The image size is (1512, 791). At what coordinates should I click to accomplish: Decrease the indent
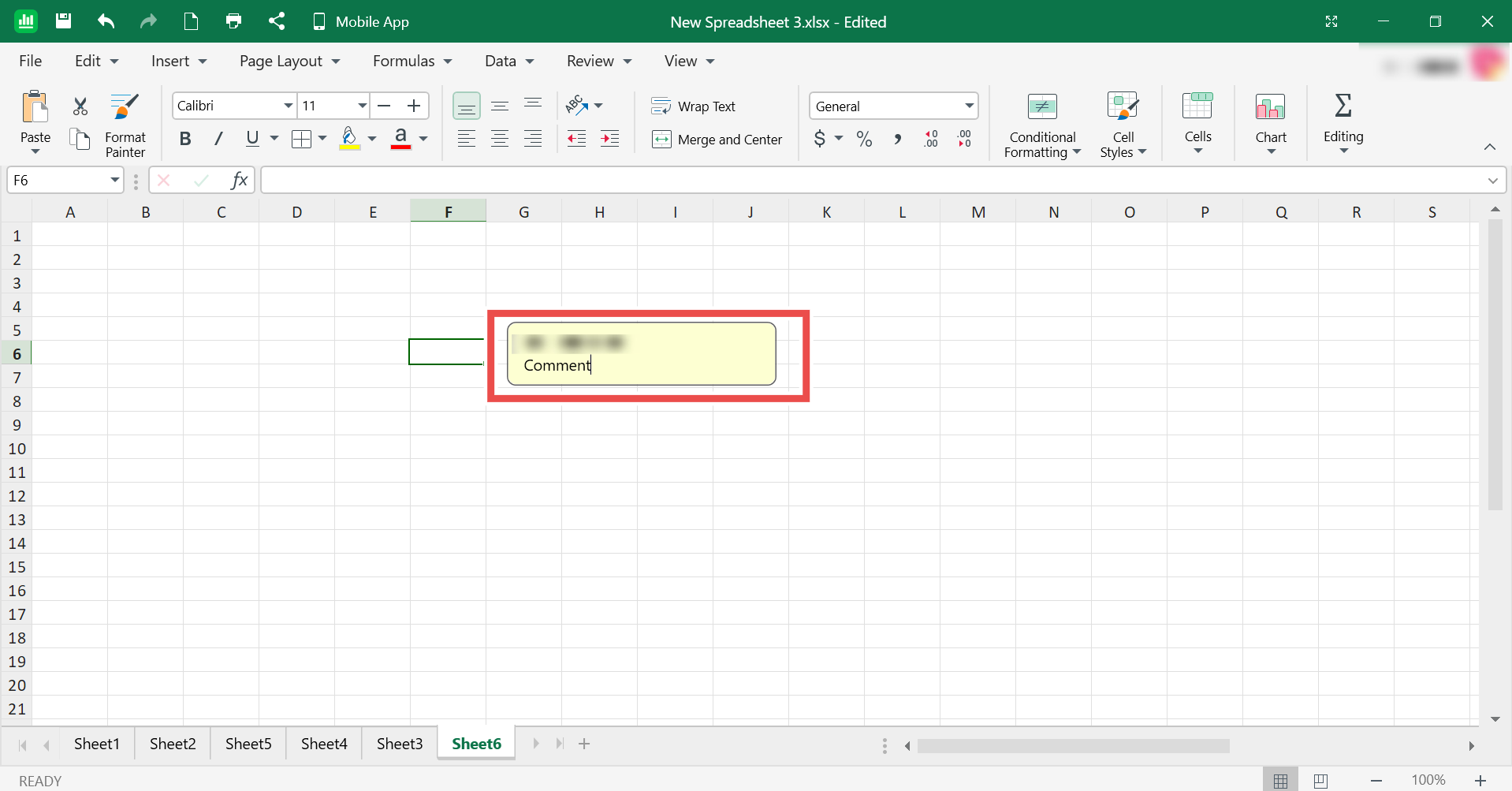click(577, 139)
